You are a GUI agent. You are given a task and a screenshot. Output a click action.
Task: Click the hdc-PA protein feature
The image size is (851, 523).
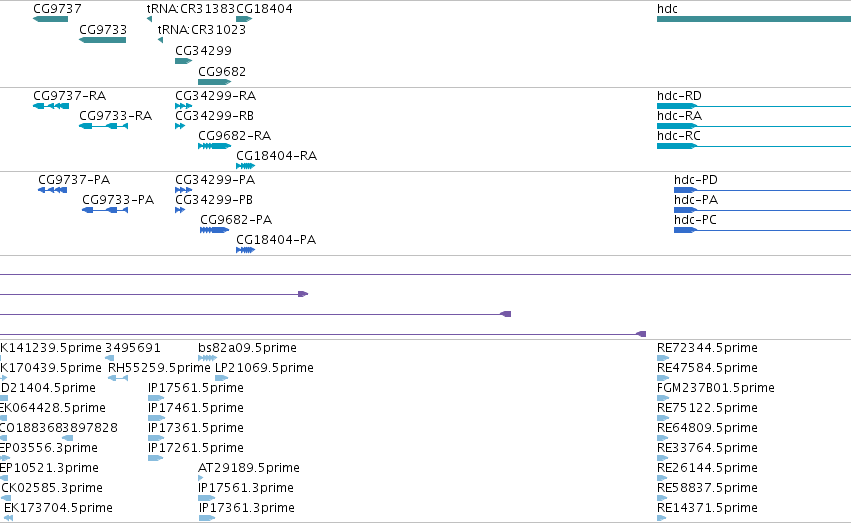click(x=763, y=211)
